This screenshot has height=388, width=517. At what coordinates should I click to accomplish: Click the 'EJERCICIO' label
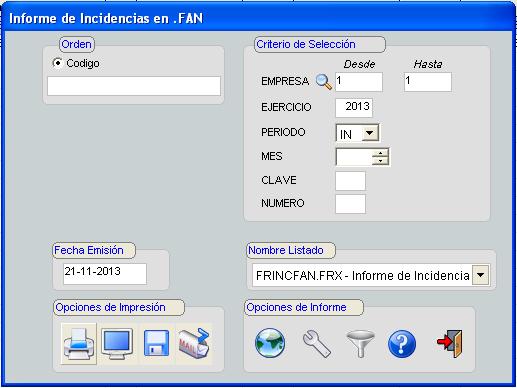click(286, 107)
